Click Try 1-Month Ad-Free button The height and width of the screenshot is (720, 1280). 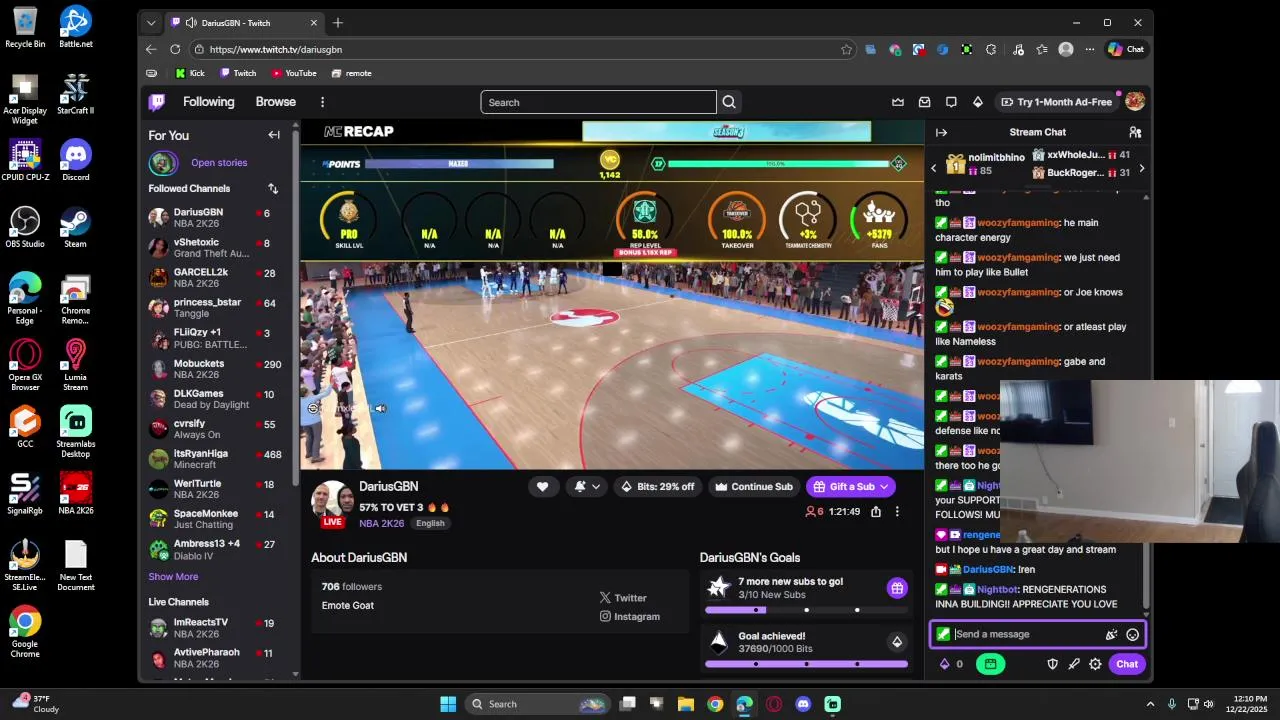[1055, 102]
